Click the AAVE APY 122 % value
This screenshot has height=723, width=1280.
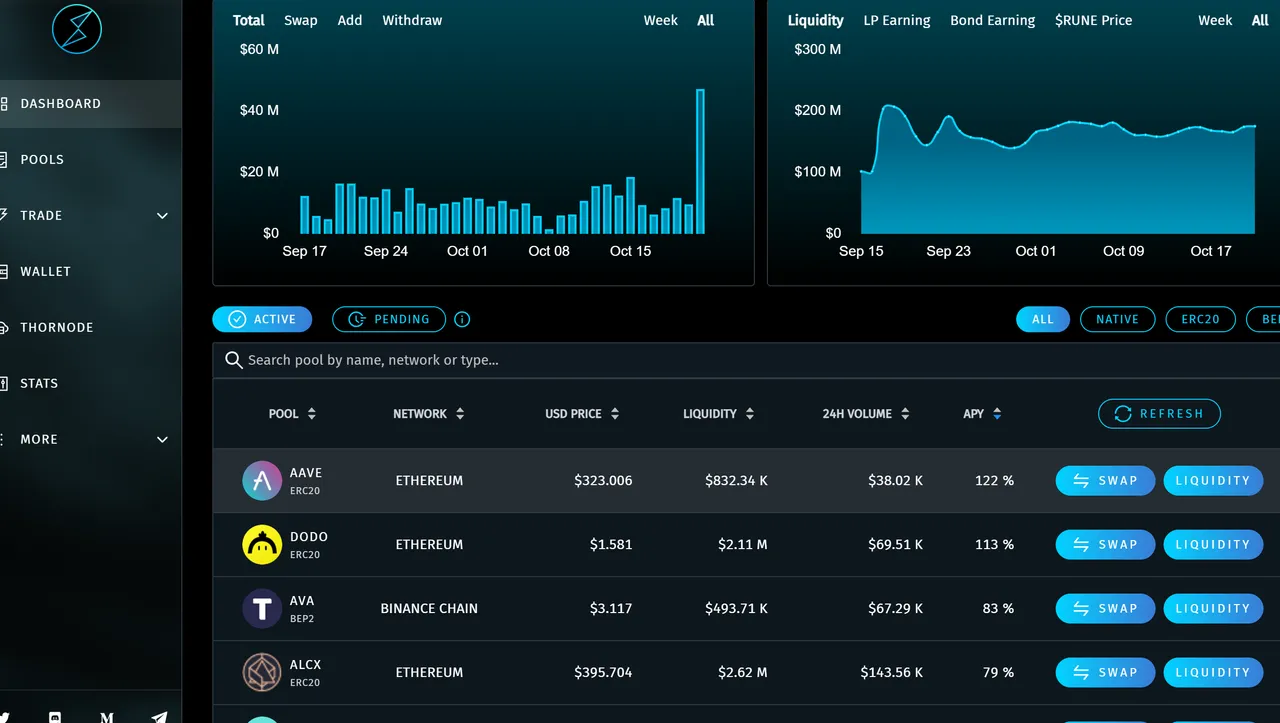[x=994, y=481]
